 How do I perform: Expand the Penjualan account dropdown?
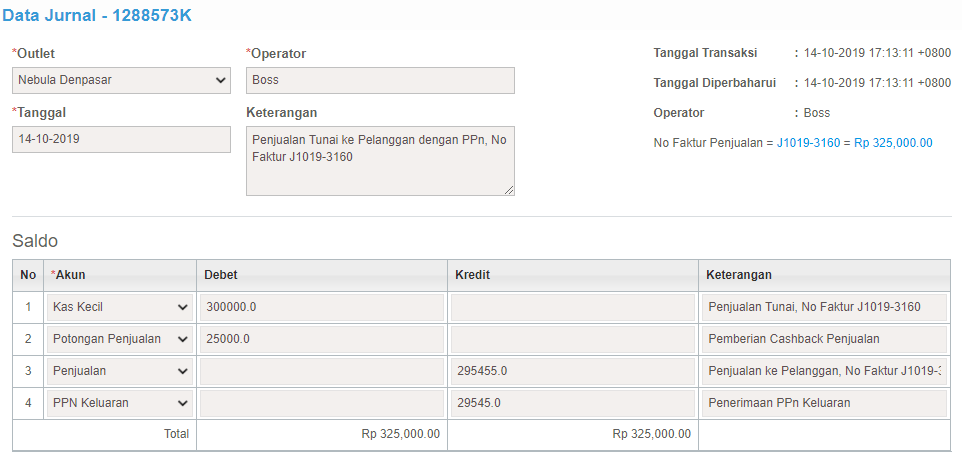(x=120, y=371)
